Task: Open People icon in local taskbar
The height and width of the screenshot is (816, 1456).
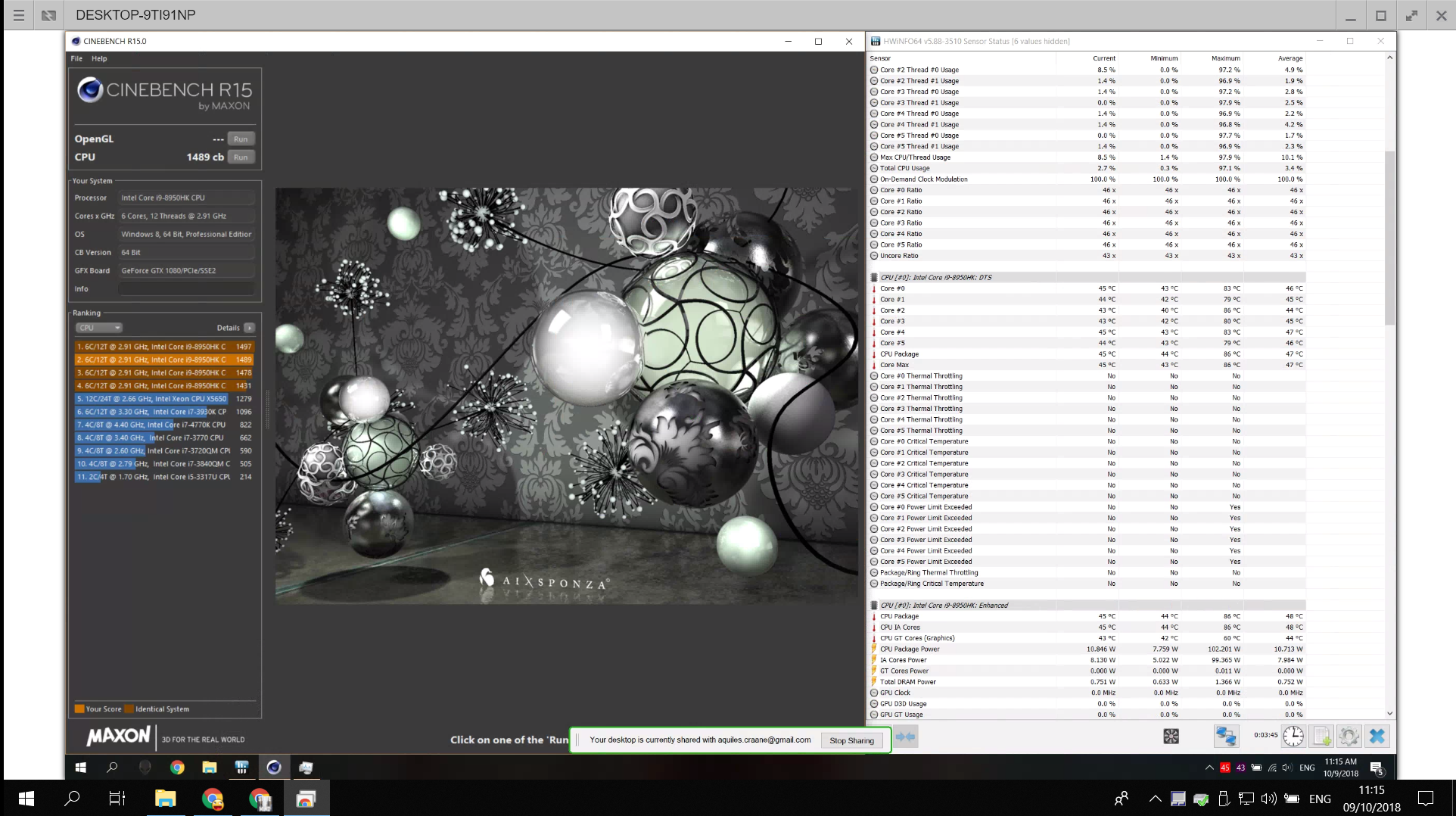Action: [x=1122, y=799]
